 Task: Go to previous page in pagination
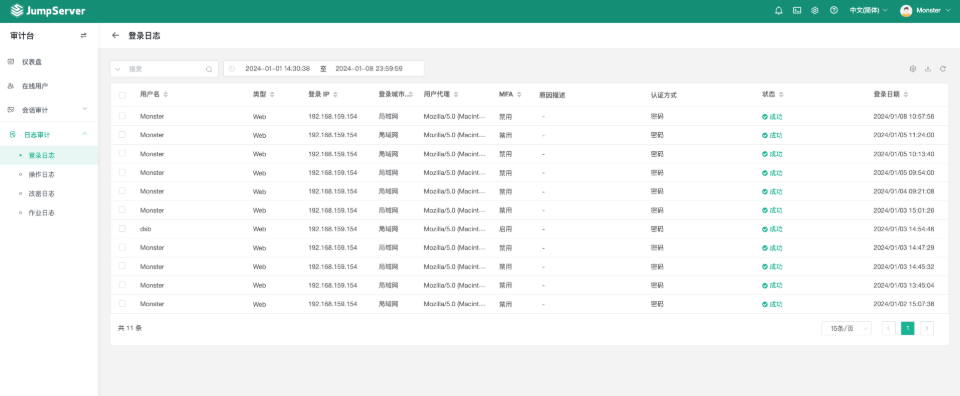click(889, 329)
